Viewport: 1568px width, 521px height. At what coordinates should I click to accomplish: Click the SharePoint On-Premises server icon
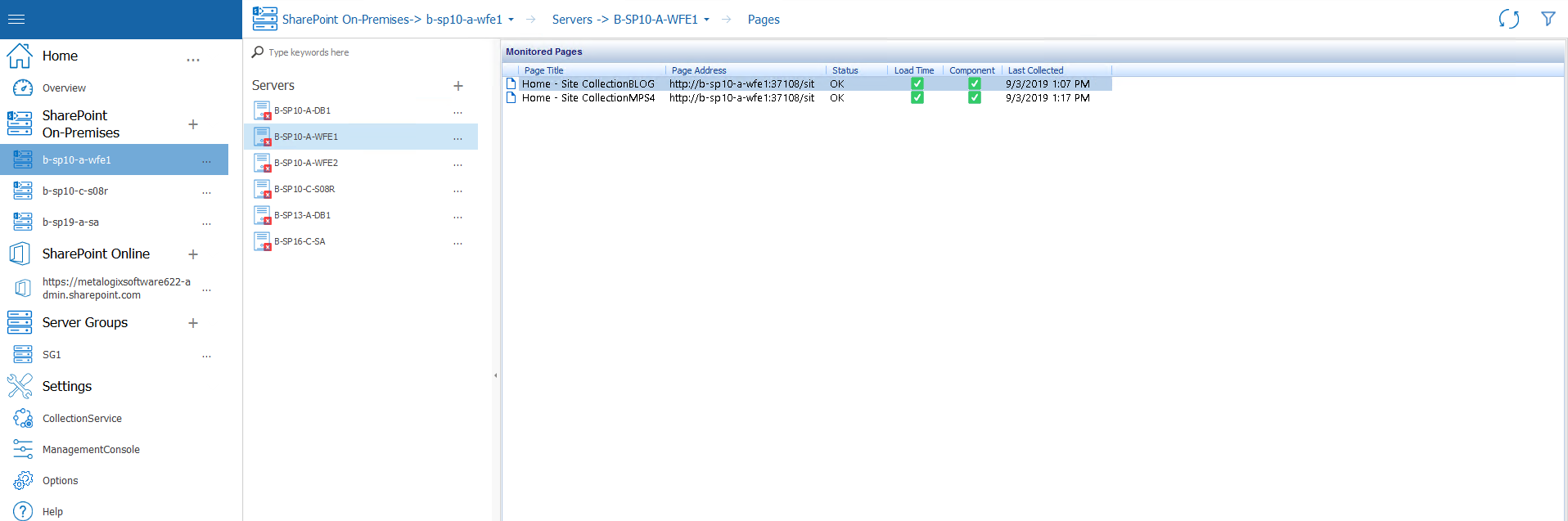(x=20, y=124)
